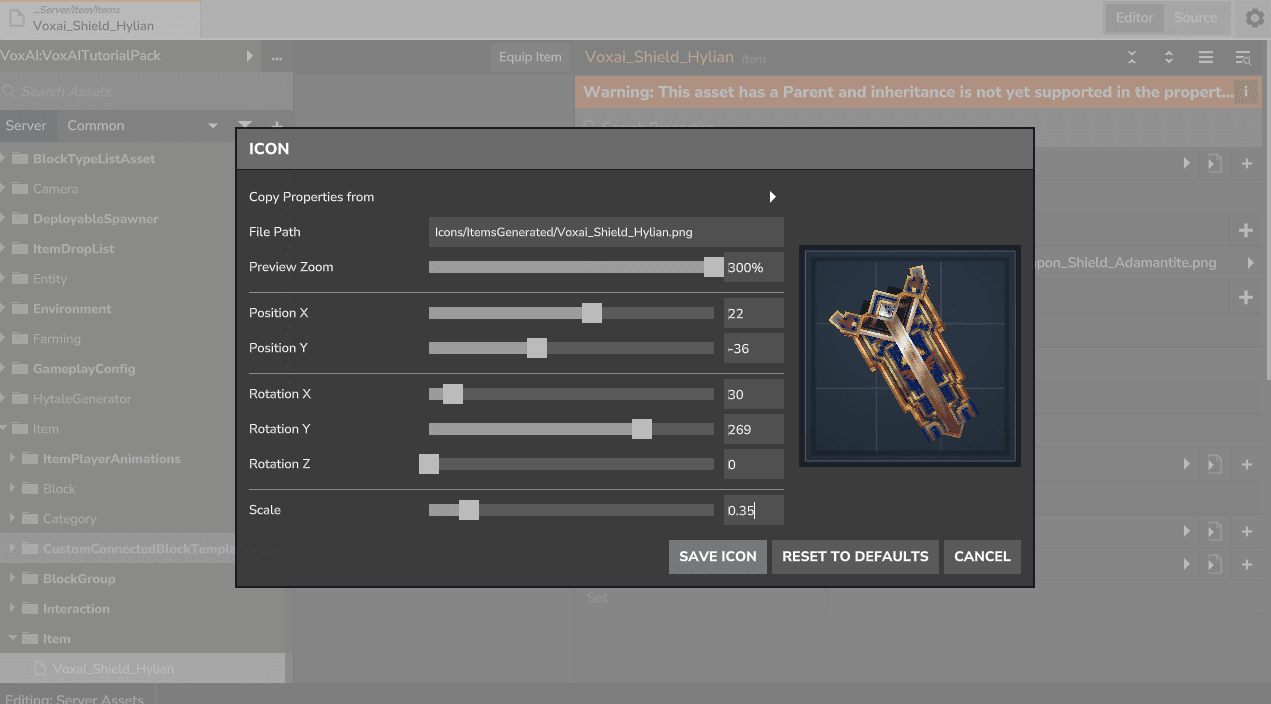1271x704 pixels.
Task: Click the Save Icon button
Action: (x=717, y=557)
